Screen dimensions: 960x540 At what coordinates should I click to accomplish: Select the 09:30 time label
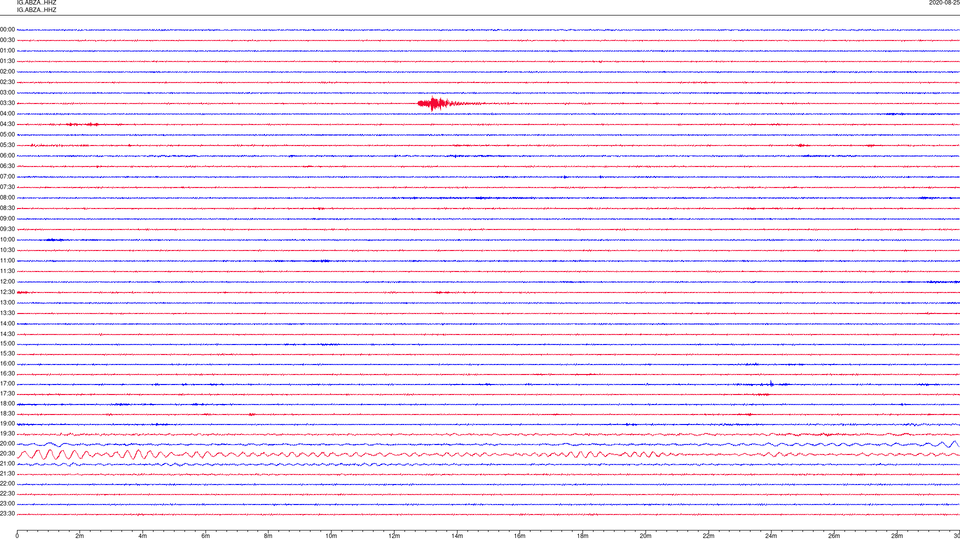pyautogui.click(x=7, y=229)
